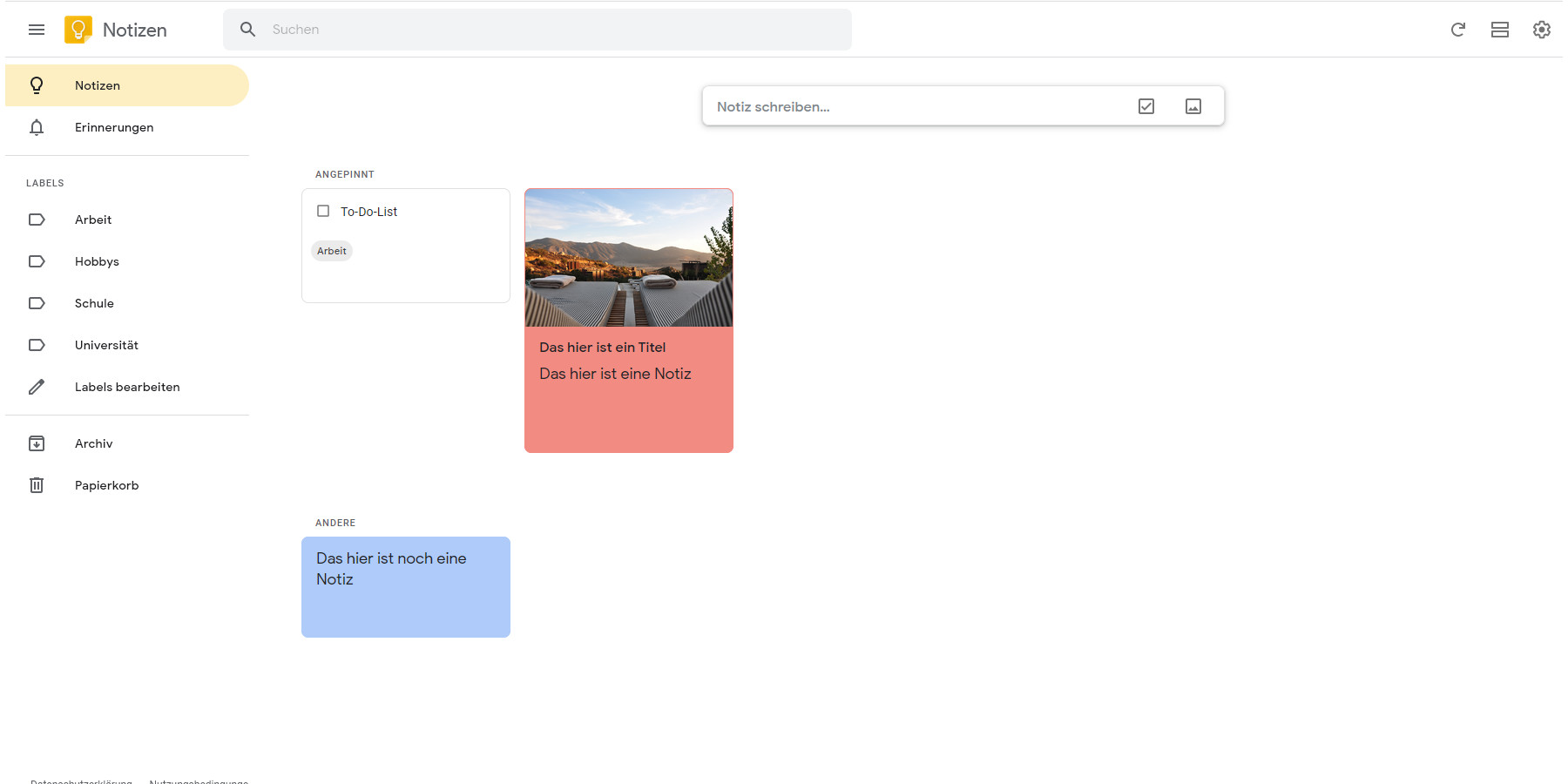Show notes labeled Universität

106,345
